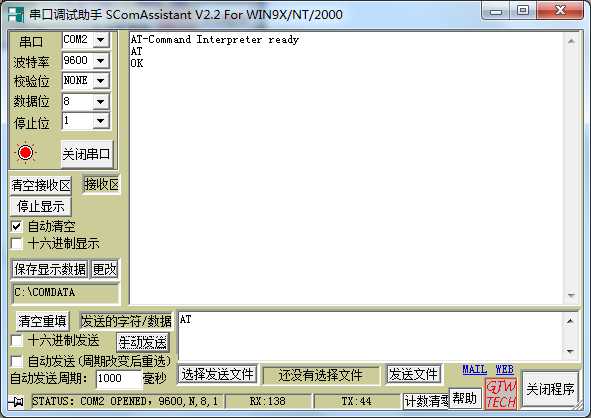Open the WEB link
The image size is (591, 418).
tap(505, 369)
